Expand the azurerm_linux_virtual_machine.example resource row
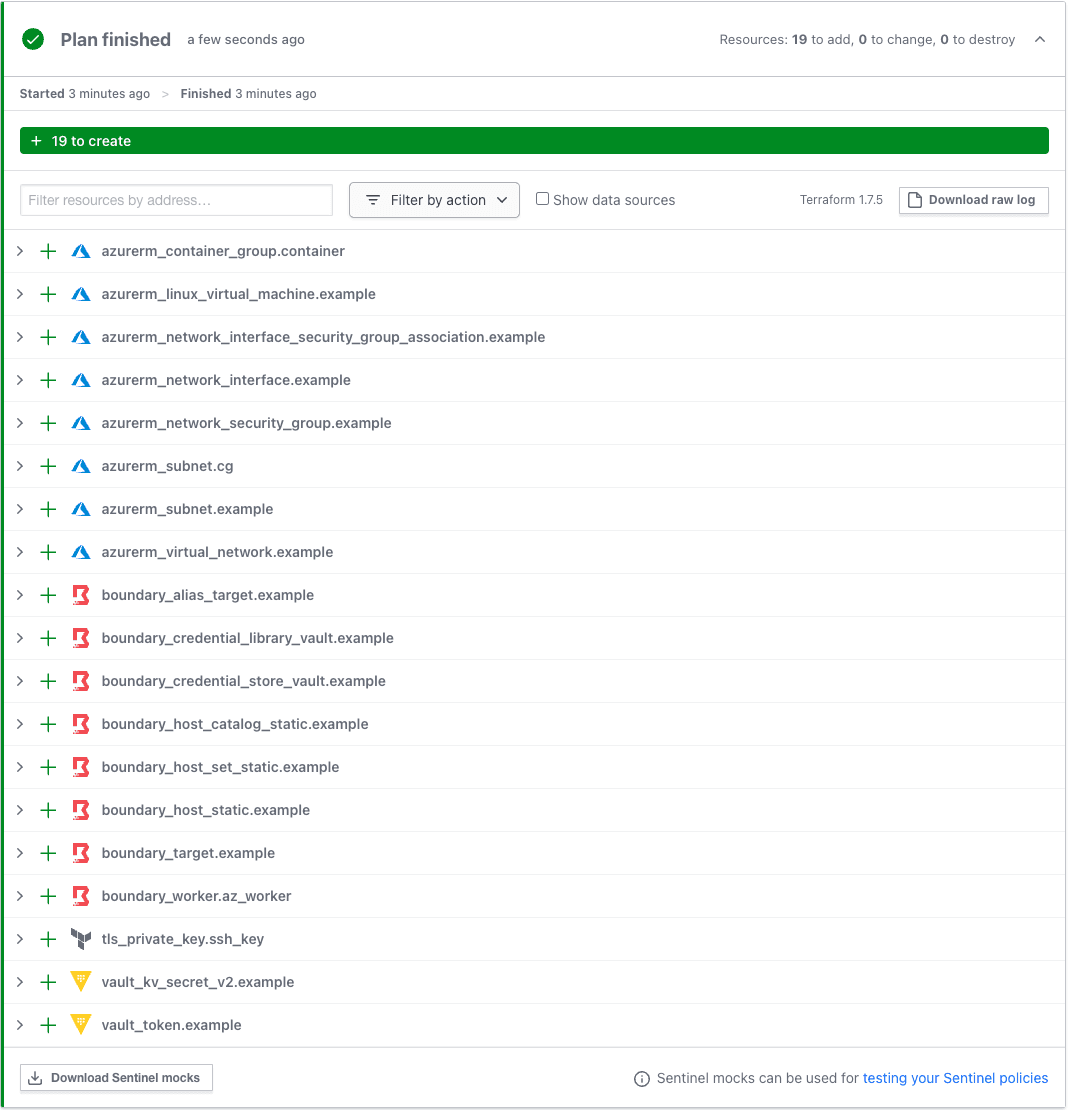Image resolution: width=1068 pixels, height=1110 pixels. pos(20,295)
